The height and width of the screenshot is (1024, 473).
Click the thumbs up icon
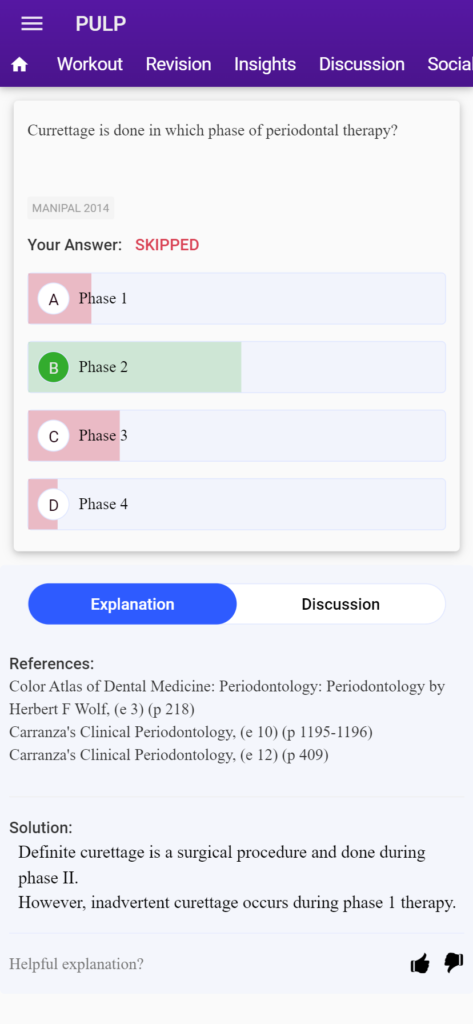coord(420,963)
